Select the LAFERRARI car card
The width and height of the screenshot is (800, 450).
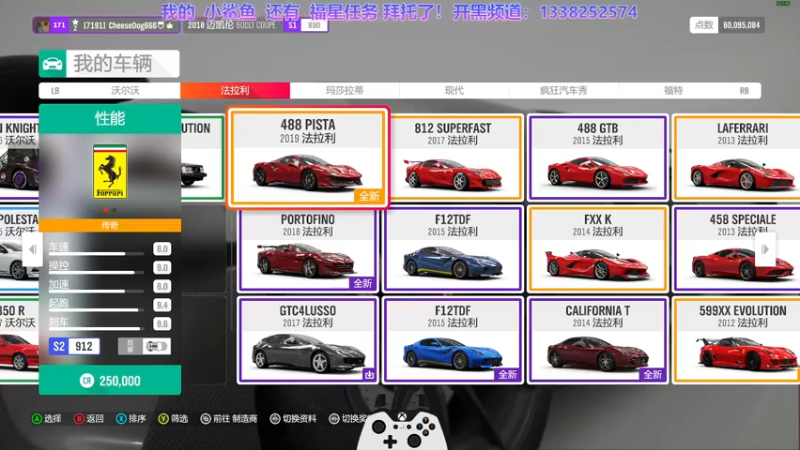[737, 158]
